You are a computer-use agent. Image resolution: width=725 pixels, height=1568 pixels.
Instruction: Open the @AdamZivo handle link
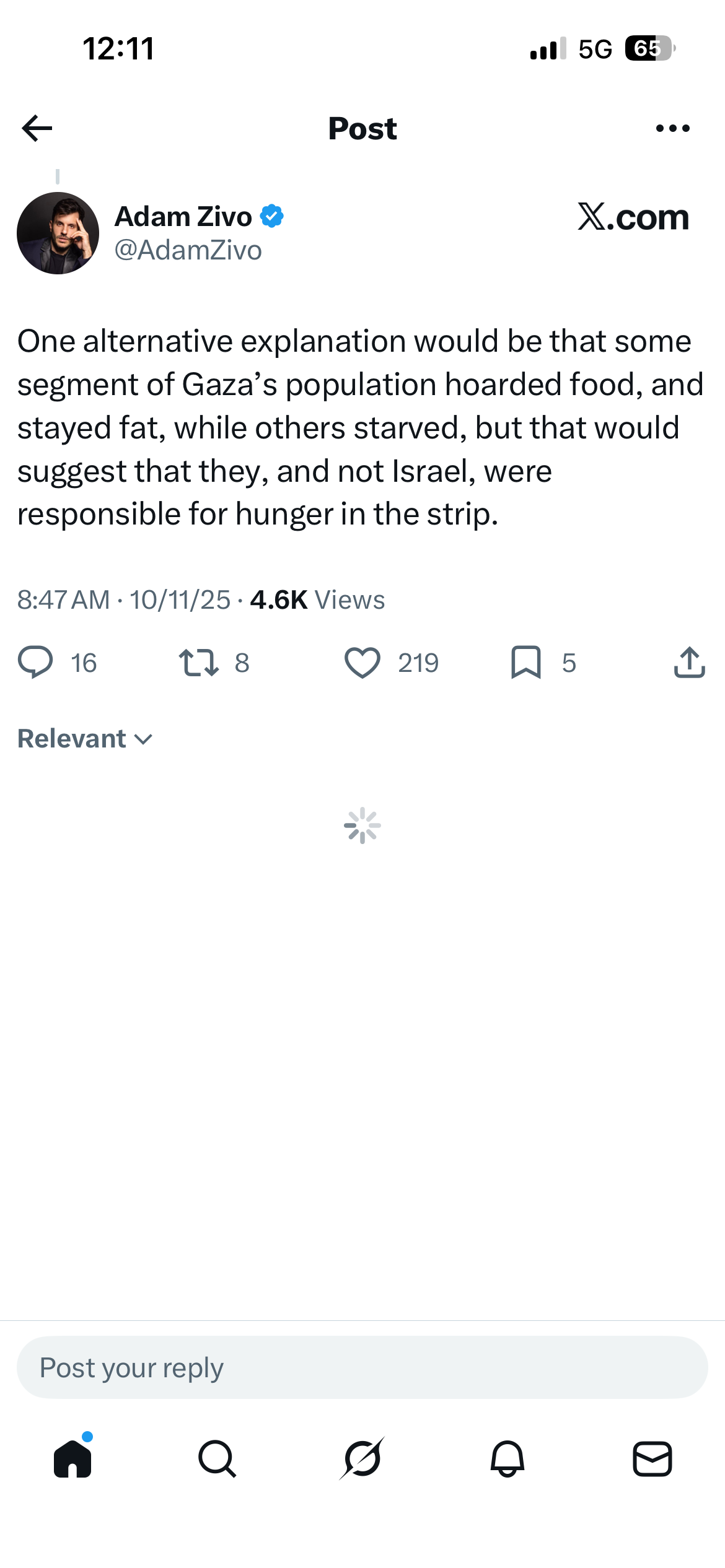(x=188, y=250)
